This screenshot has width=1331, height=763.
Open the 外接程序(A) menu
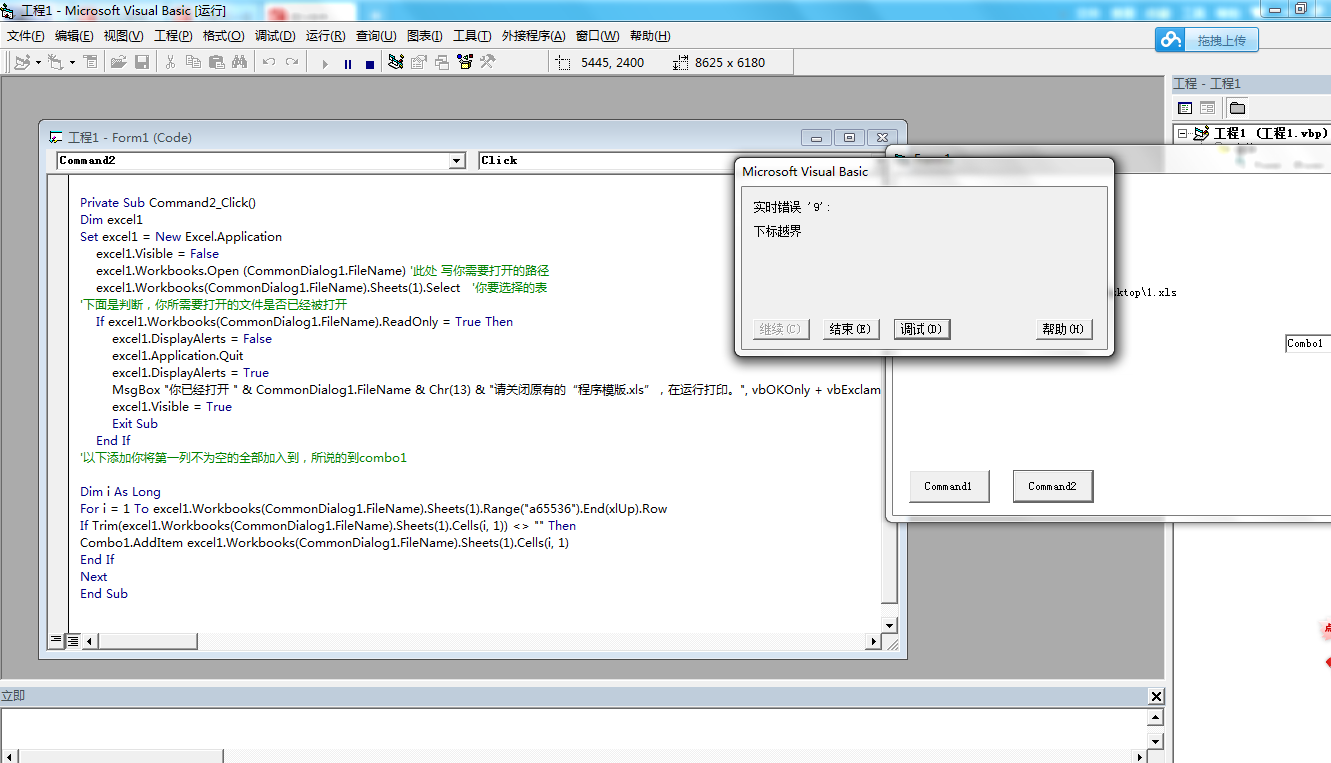pyautogui.click(x=533, y=36)
